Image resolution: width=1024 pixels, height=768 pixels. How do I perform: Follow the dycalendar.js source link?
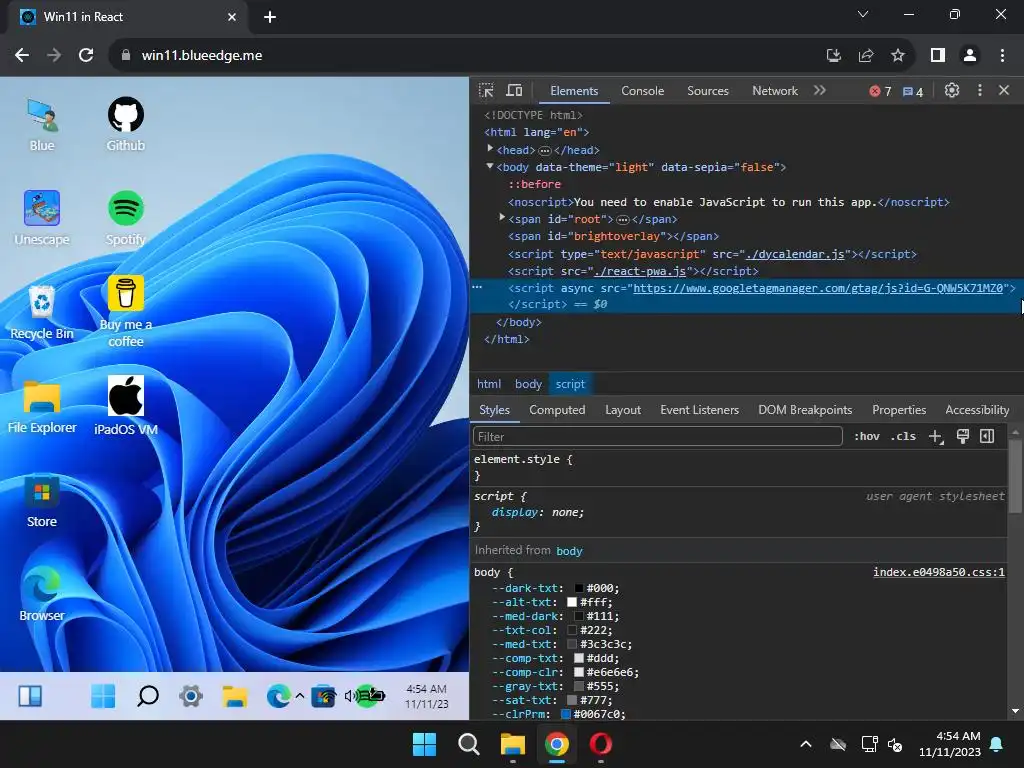coord(795,254)
